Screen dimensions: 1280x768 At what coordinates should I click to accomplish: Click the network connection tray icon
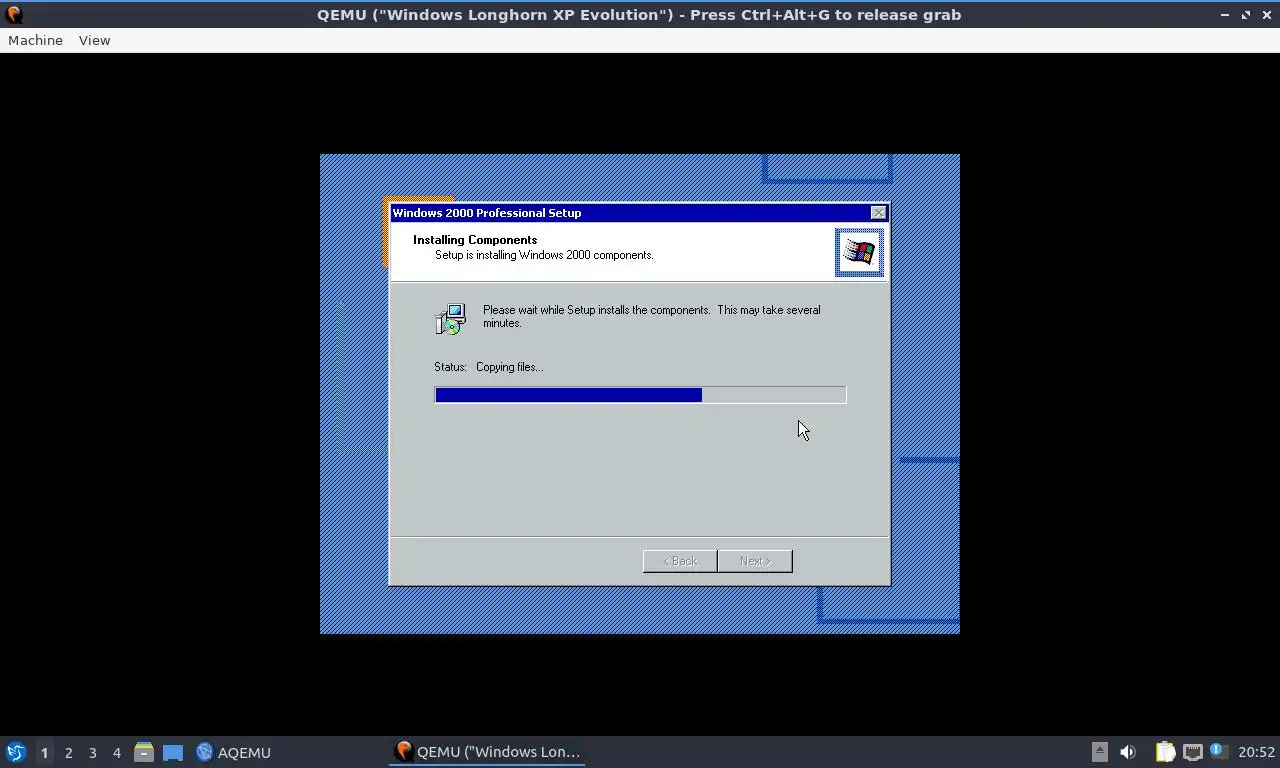pos(1192,752)
